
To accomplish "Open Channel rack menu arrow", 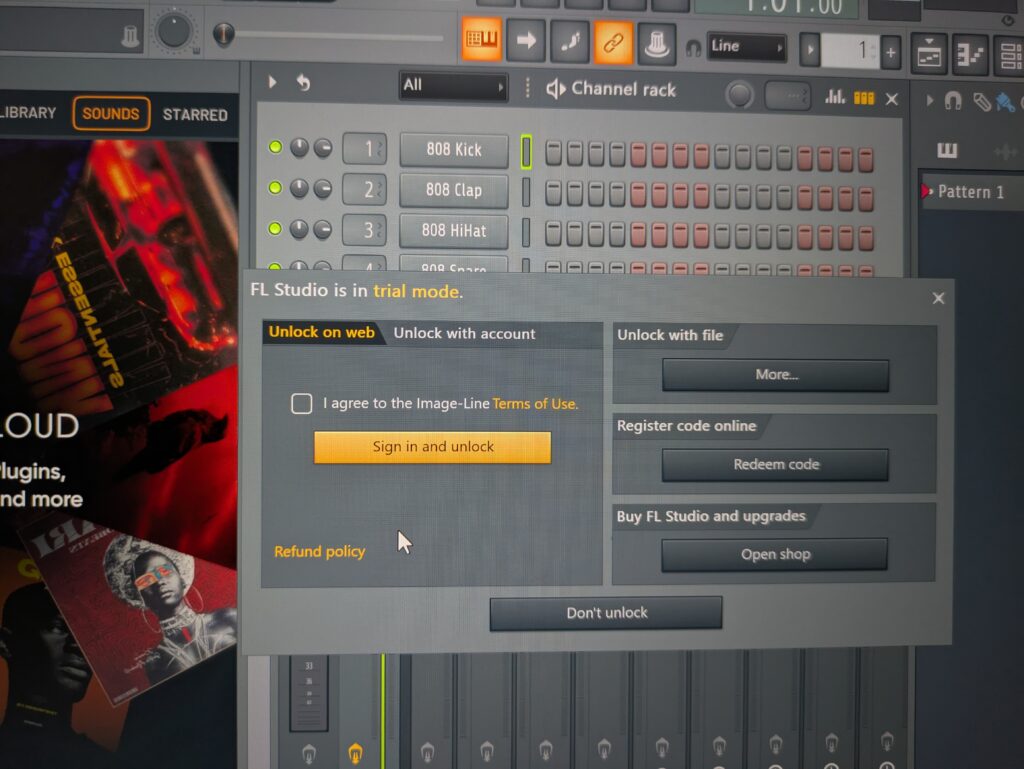I will tap(272, 82).
